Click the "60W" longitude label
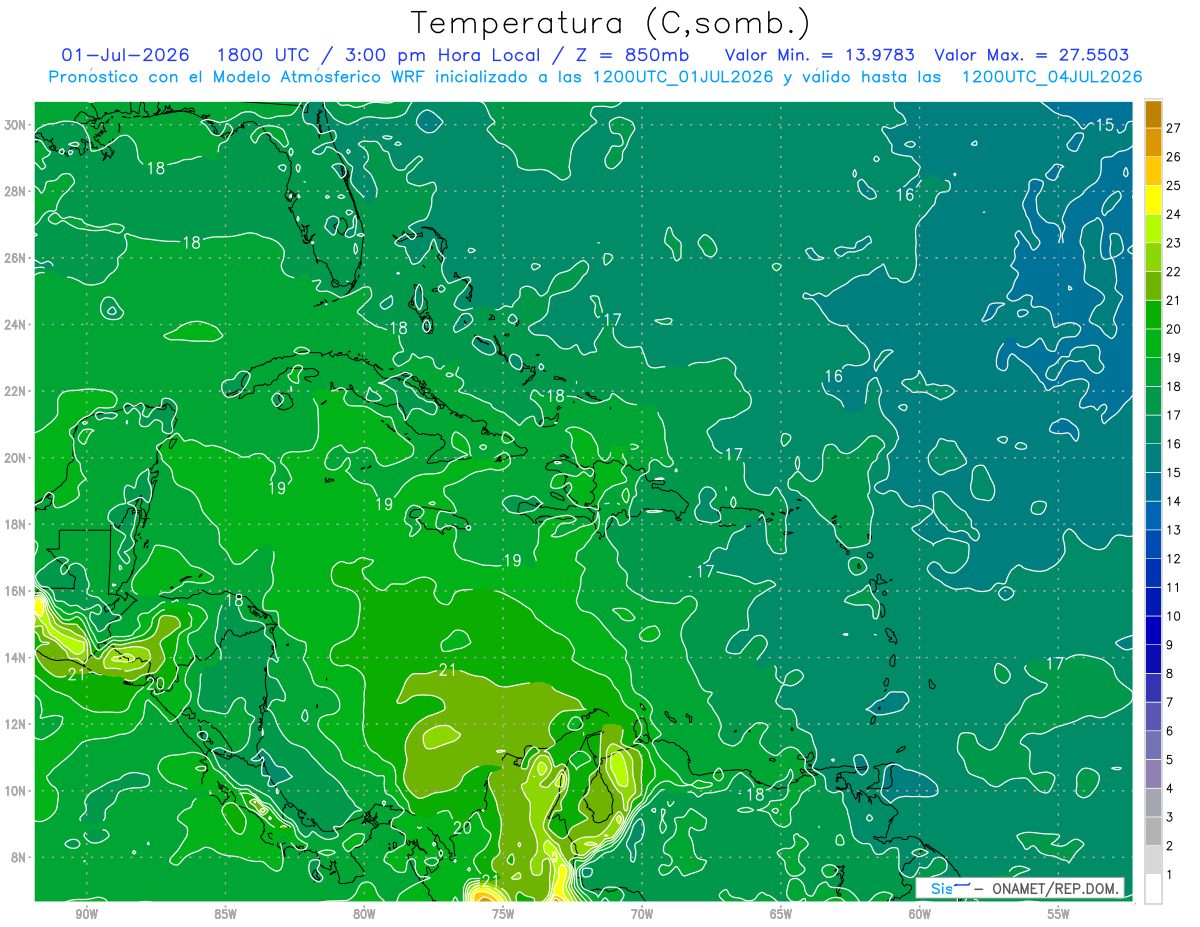 click(x=920, y=914)
